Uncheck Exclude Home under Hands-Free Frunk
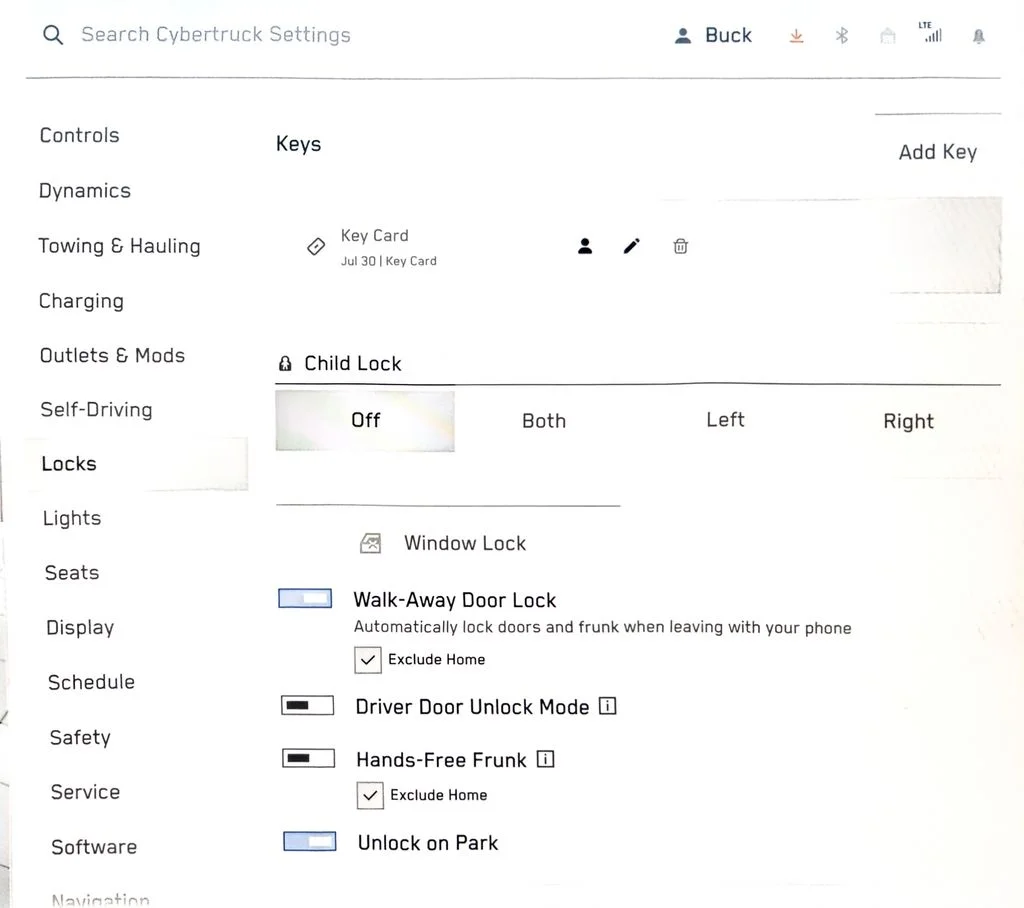The image size is (1024, 908). (370, 796)
